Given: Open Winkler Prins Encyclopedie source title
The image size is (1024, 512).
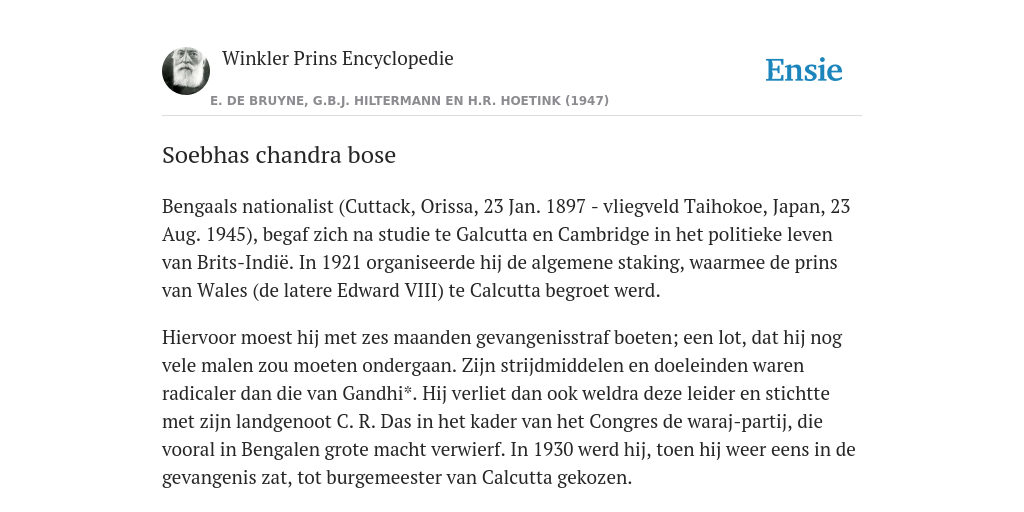Looking at the screenshot, I should pyautogui.click(x=338, y=58).
